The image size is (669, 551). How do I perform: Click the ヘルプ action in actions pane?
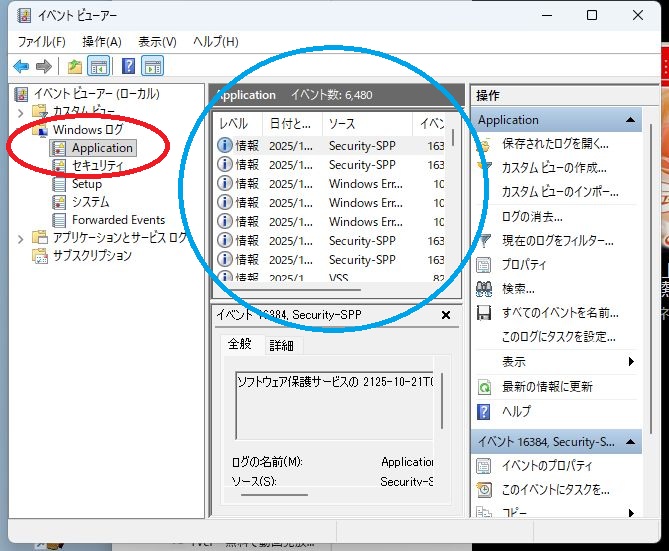click(x=516, y=411)
